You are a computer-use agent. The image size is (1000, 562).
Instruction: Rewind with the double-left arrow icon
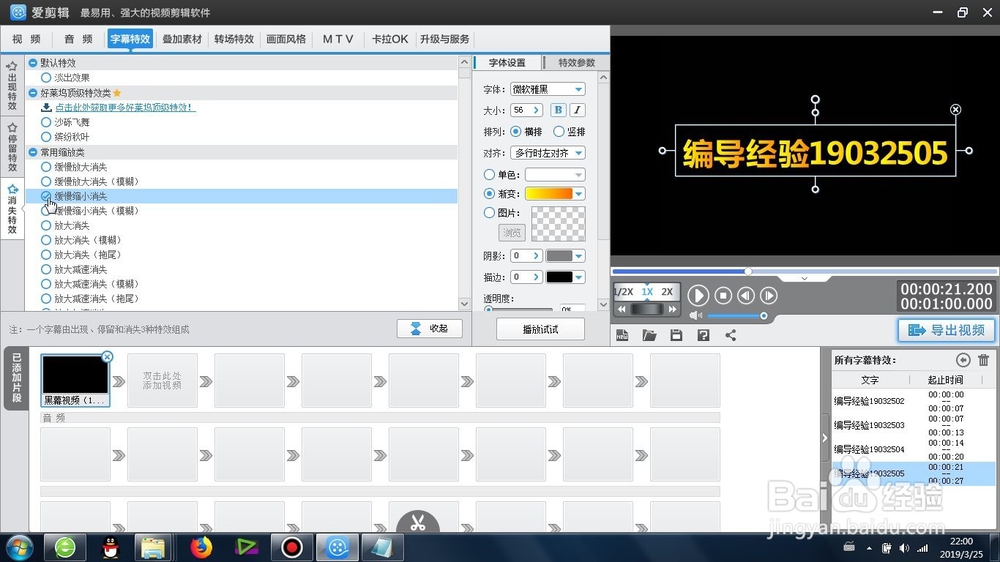(622, 309)
